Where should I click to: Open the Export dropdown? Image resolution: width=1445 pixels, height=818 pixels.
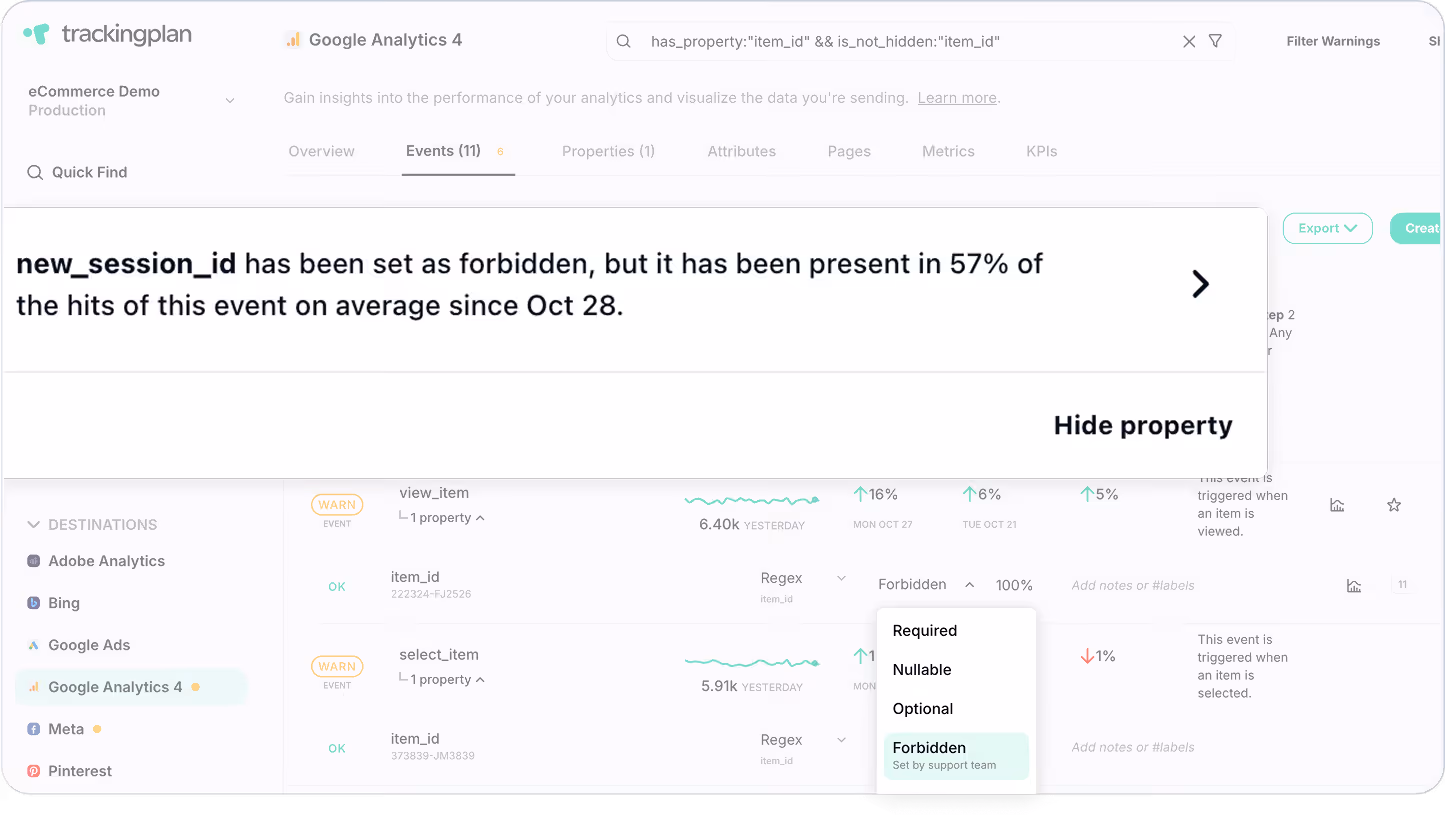(1328, 228)
